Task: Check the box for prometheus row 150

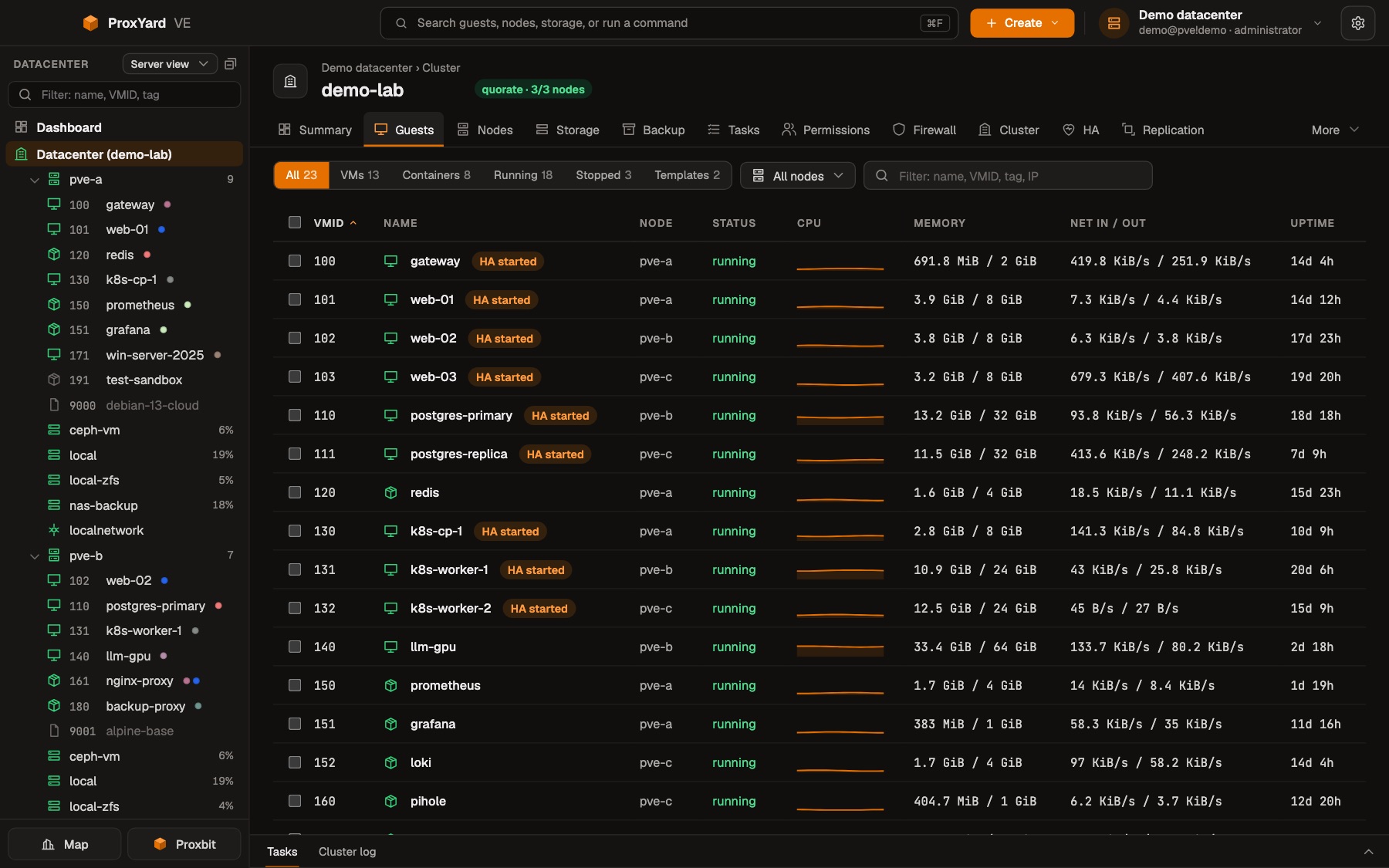Action: coord(295,685)
